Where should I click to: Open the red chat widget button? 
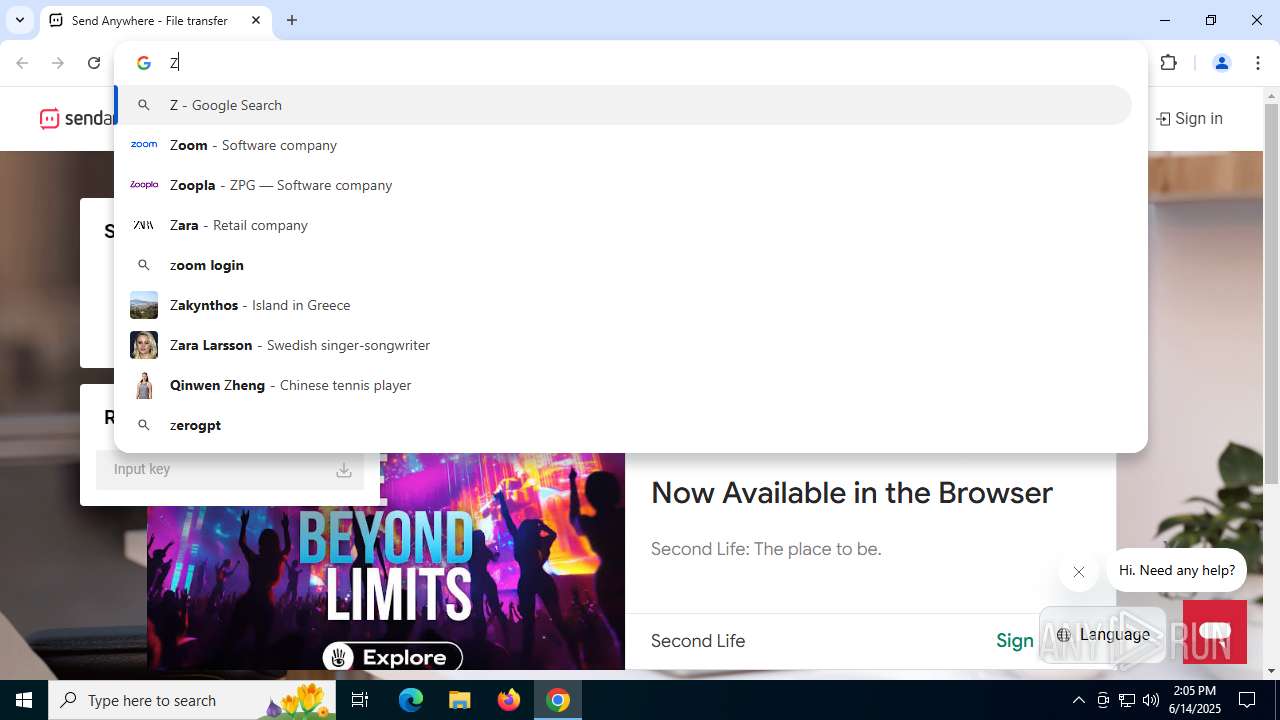tap(1215, 632)
